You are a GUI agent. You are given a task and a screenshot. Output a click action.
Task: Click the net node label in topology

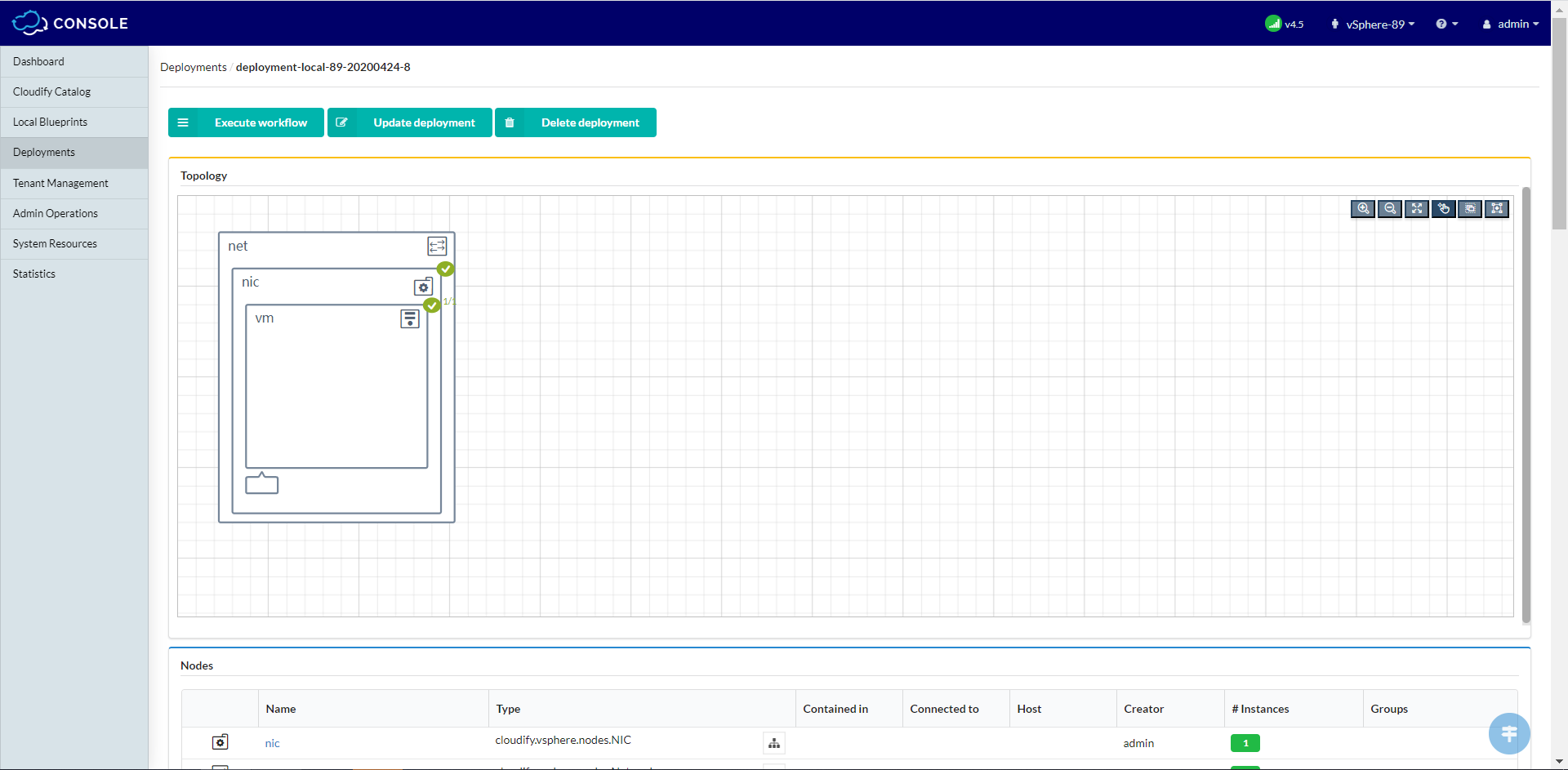pos(238,246)
